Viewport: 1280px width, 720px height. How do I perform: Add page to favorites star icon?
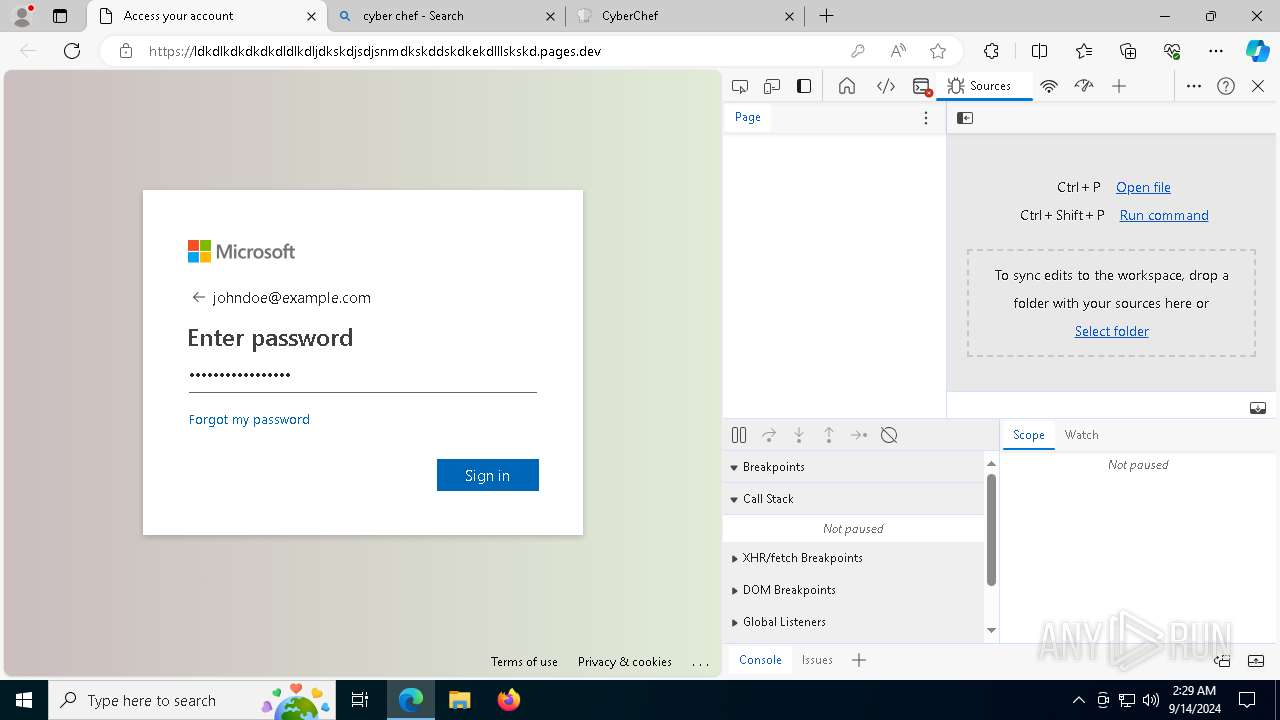[x=937, y=51]
